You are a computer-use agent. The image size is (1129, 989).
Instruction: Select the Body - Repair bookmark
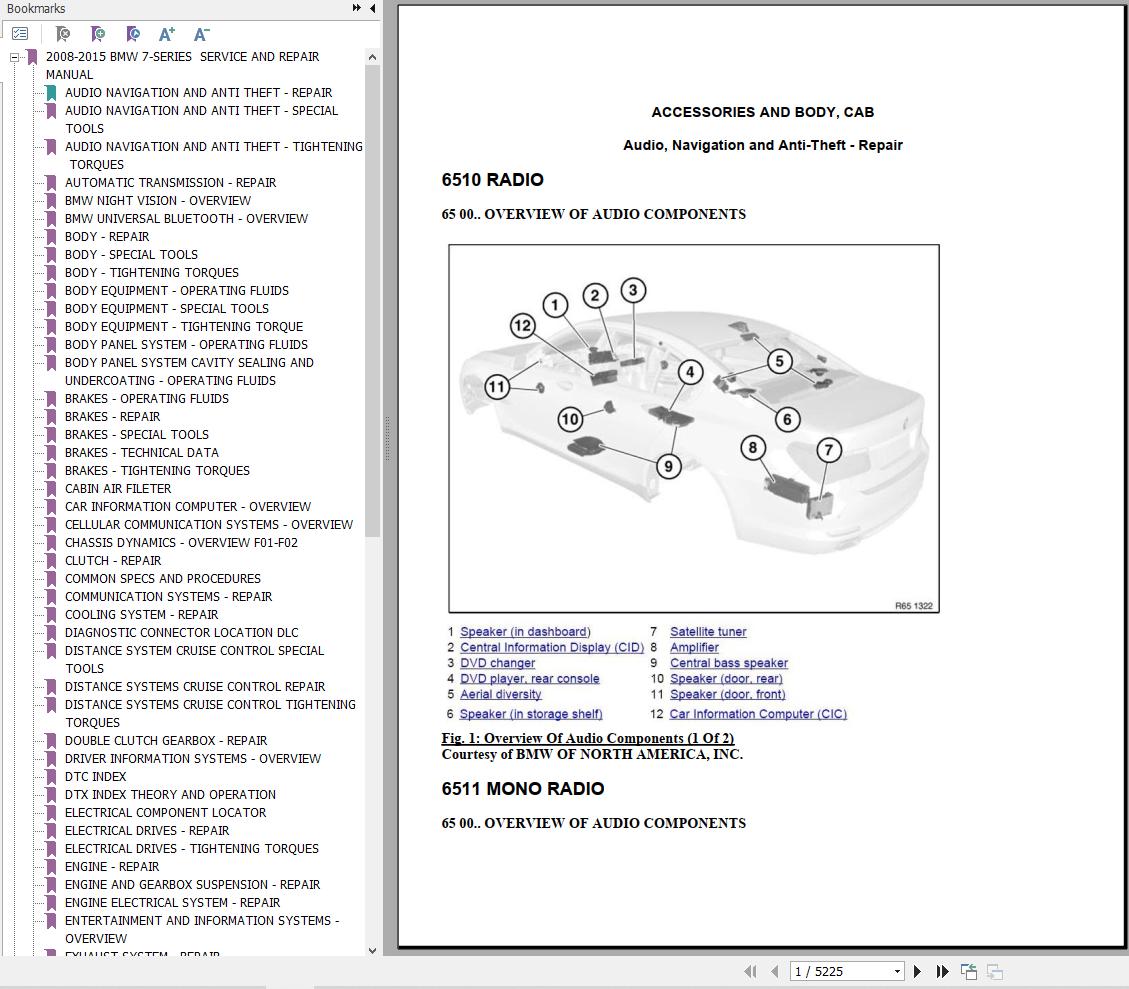click(107, 237)
